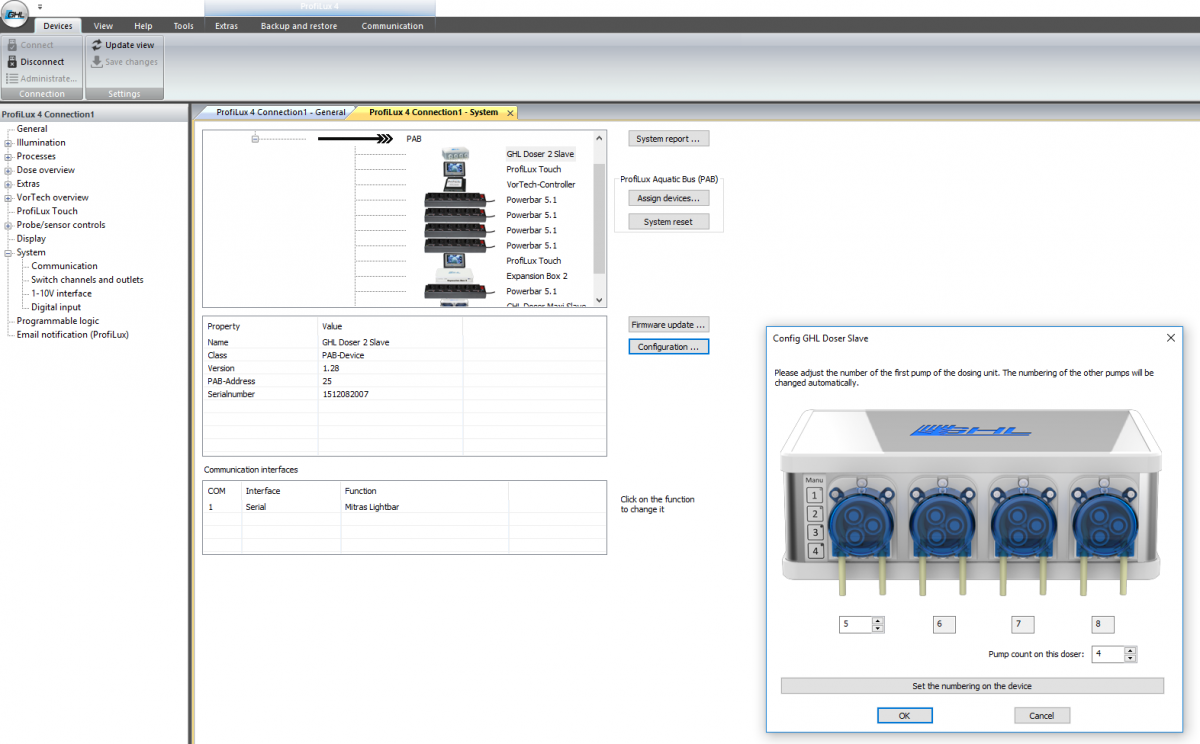Expand the Illumination tree node

point(8,143)
